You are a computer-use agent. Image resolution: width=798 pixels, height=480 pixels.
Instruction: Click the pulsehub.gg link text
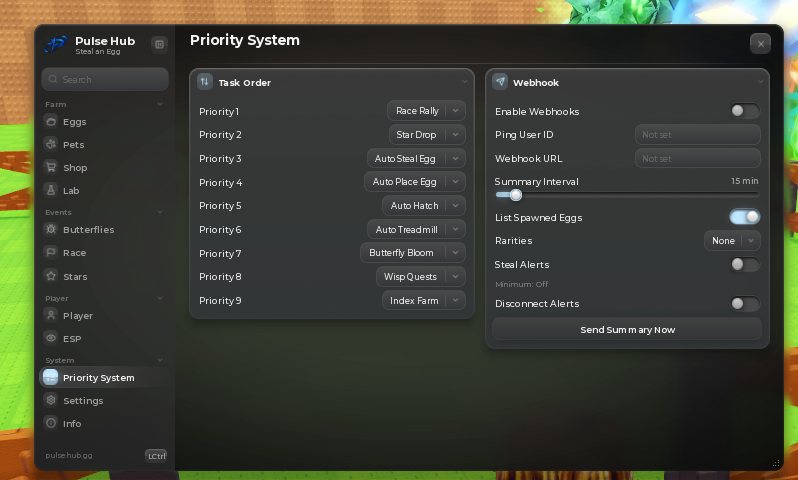coord(69,455)
